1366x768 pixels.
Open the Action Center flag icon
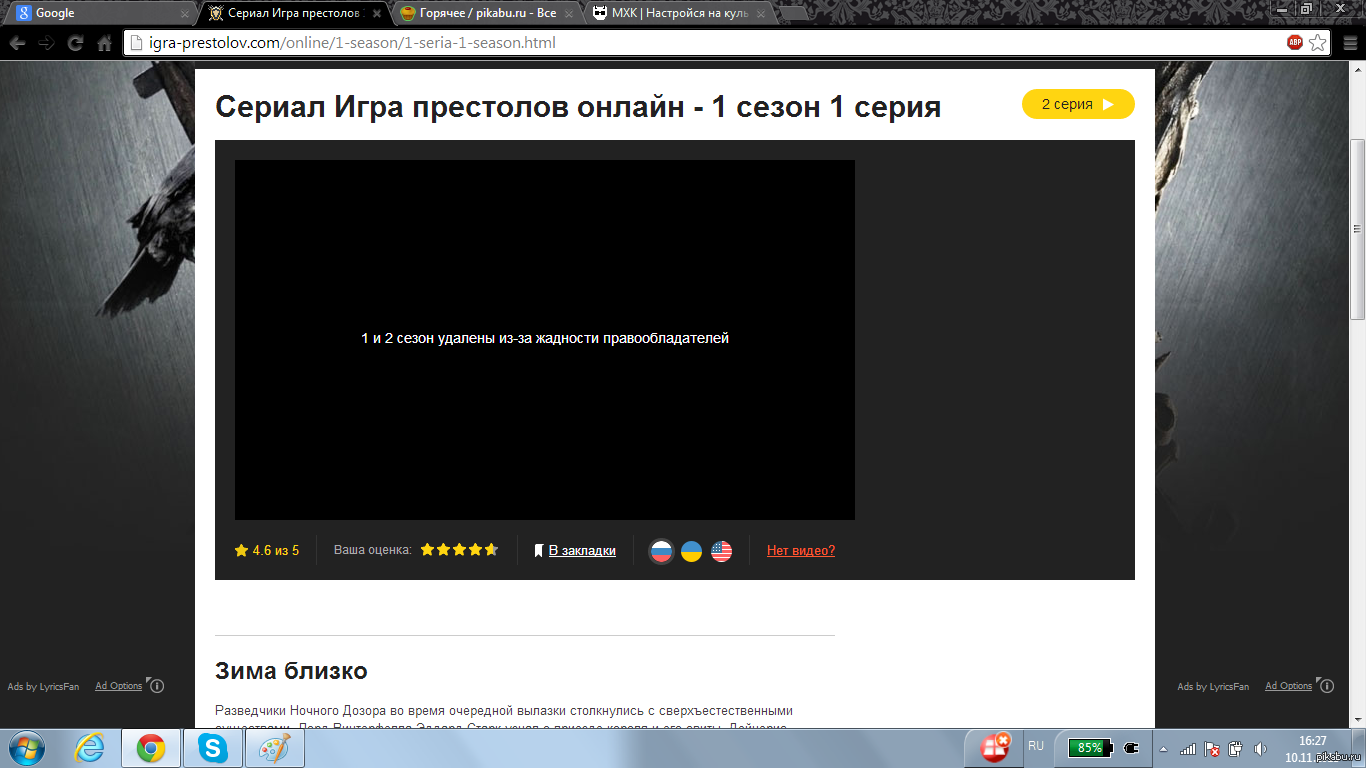click(x=1212, y=748)
